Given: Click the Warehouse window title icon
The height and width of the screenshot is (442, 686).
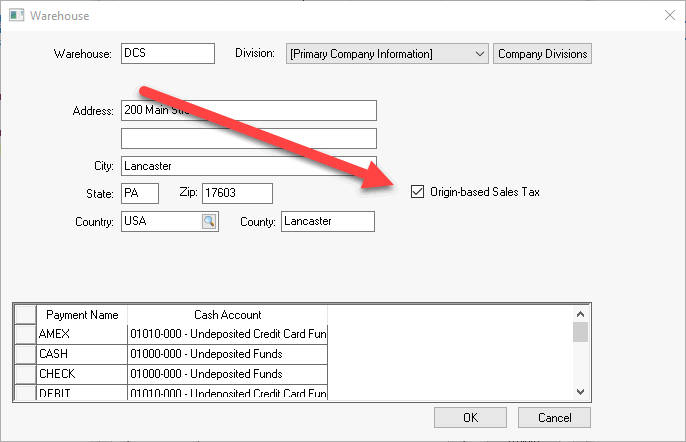Looking at the screenshot, I should (x=16, y=15).
